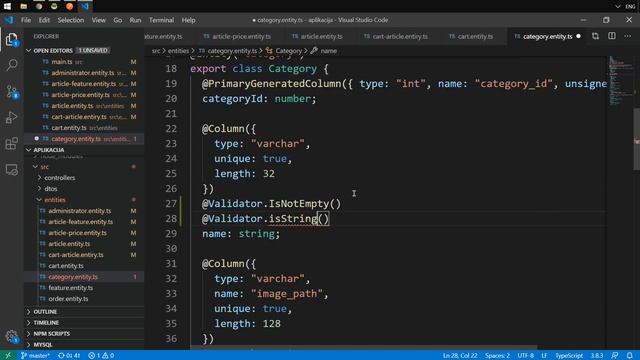Viewport: 640px width, 360px height.
Task: Click the feedback icon in status bar
Action: point(615,356)
